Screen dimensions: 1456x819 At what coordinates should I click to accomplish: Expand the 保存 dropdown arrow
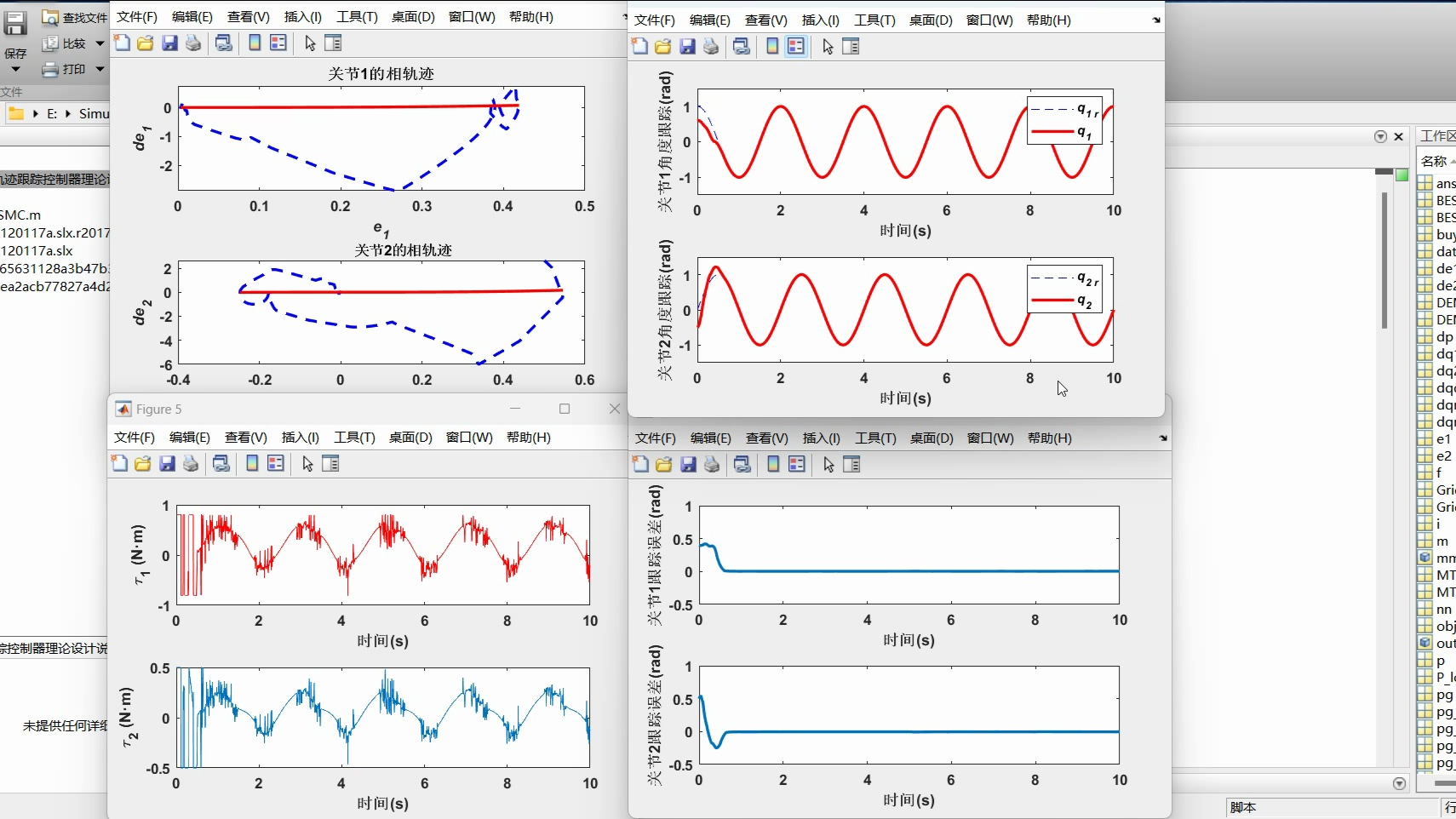[x=15, y=69]
